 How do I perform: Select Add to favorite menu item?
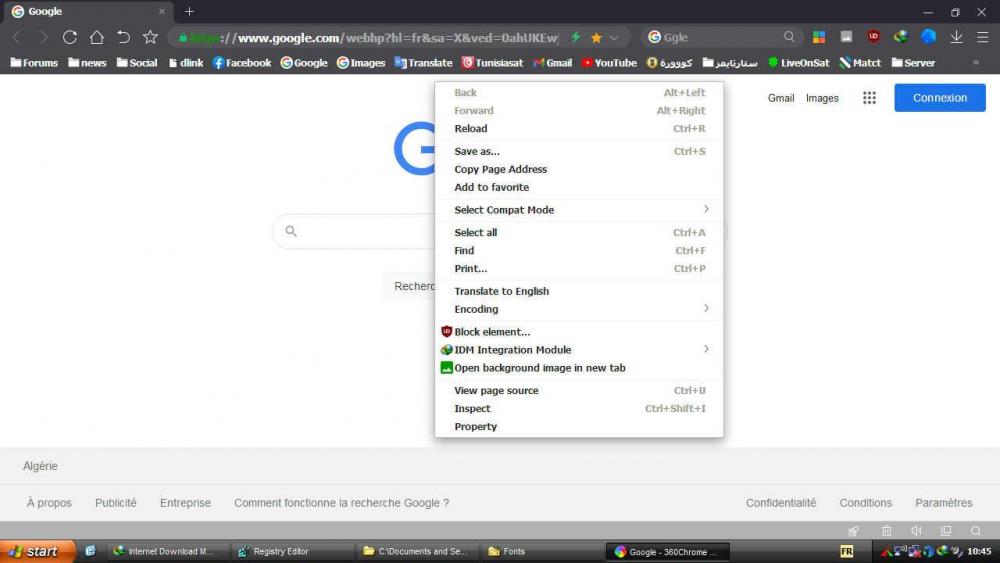(579, 187)
